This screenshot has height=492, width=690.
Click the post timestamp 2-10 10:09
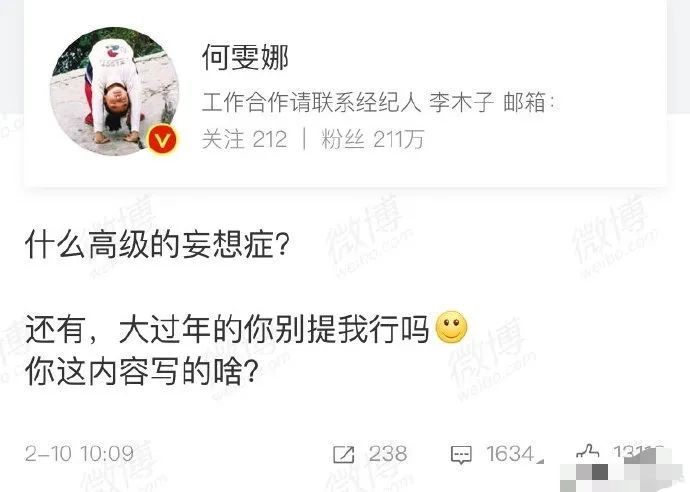tap(80, 454)
